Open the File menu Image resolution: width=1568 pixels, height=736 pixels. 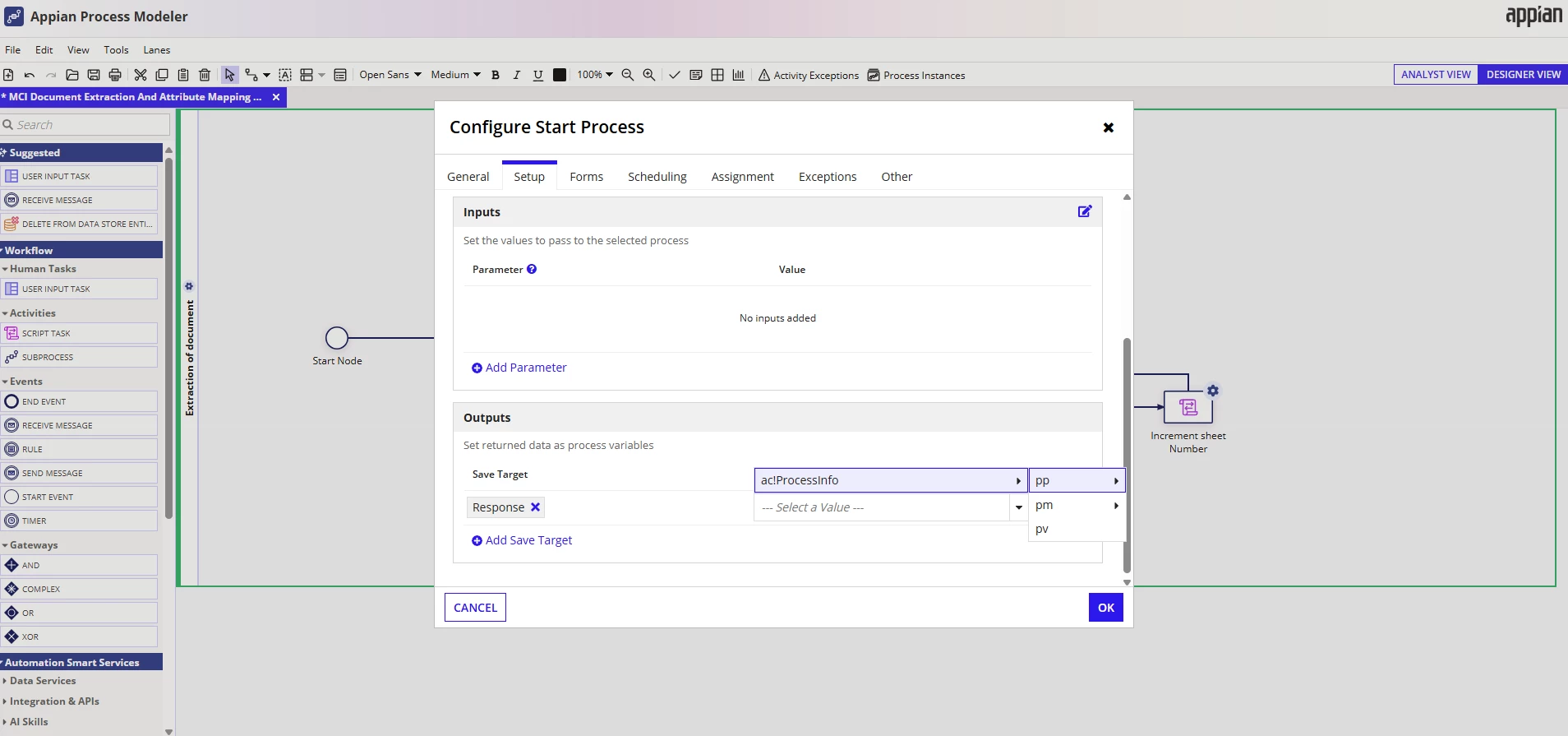tap(13, 50)
